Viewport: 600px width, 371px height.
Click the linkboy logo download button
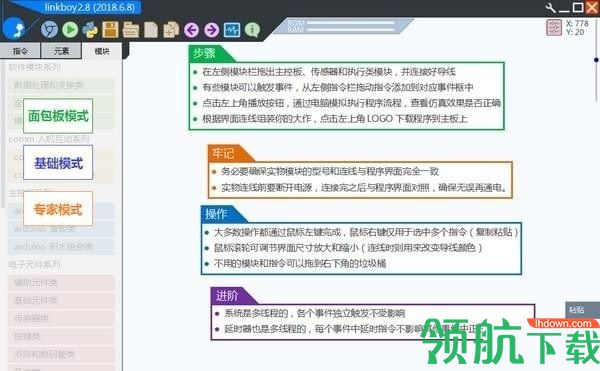[14, 29]
